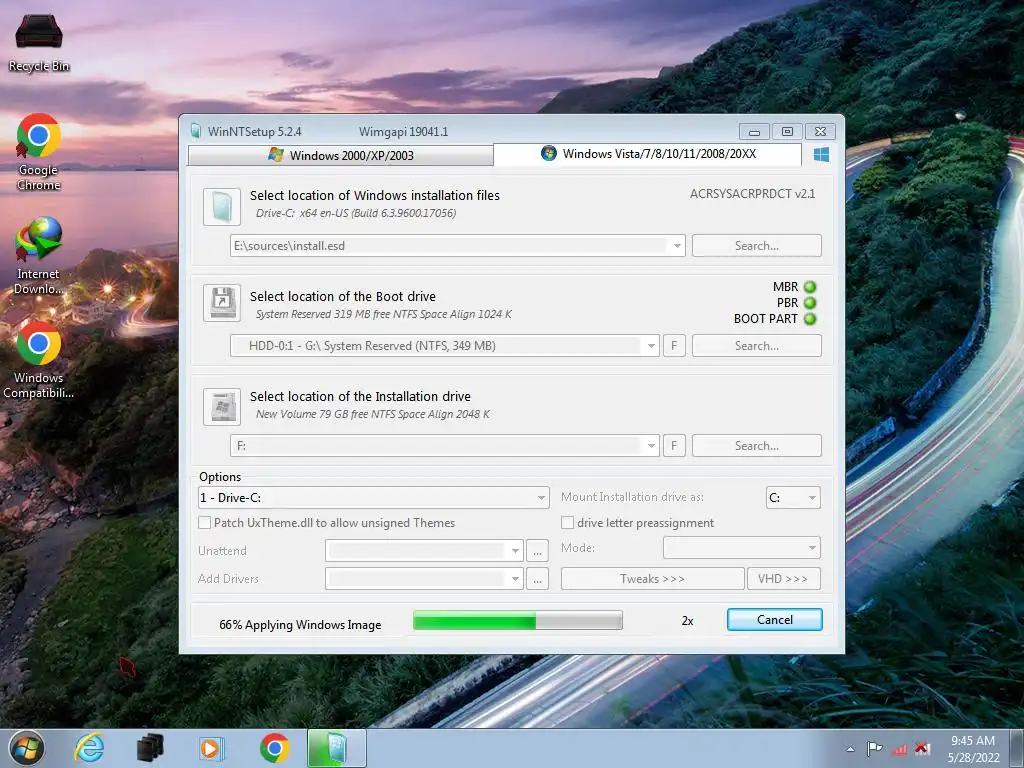Click the network signal tray icon
The width and height of the screenshot is (1024, 768).
coord(899,749)
